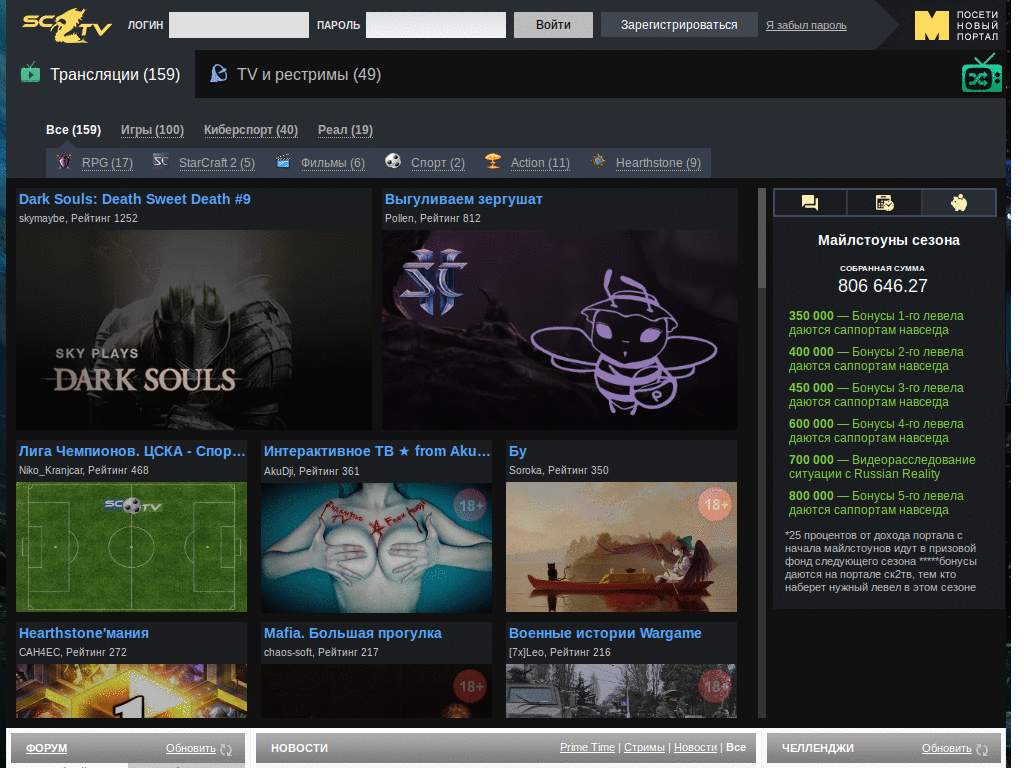The image size is (1024, 768).
Task: Open Action (11) category link
Action: click(x=540, y=163)
